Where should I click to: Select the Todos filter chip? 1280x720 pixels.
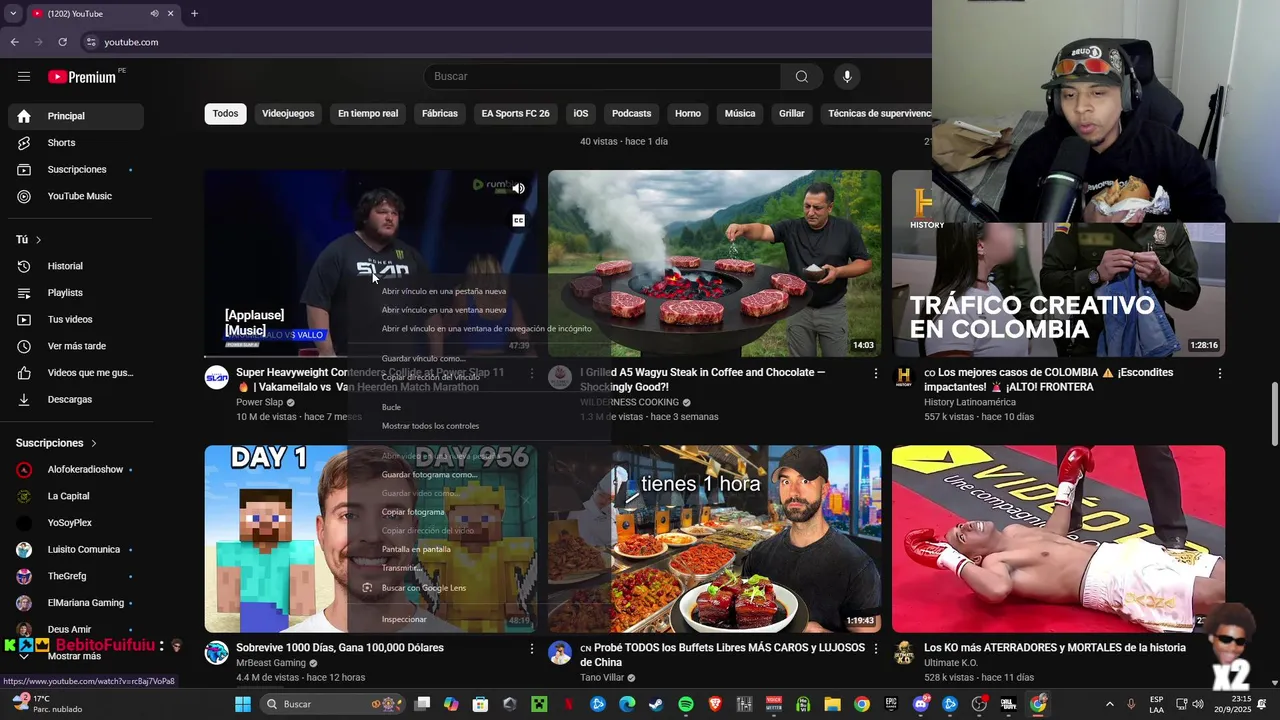click(x=225, y=114)
